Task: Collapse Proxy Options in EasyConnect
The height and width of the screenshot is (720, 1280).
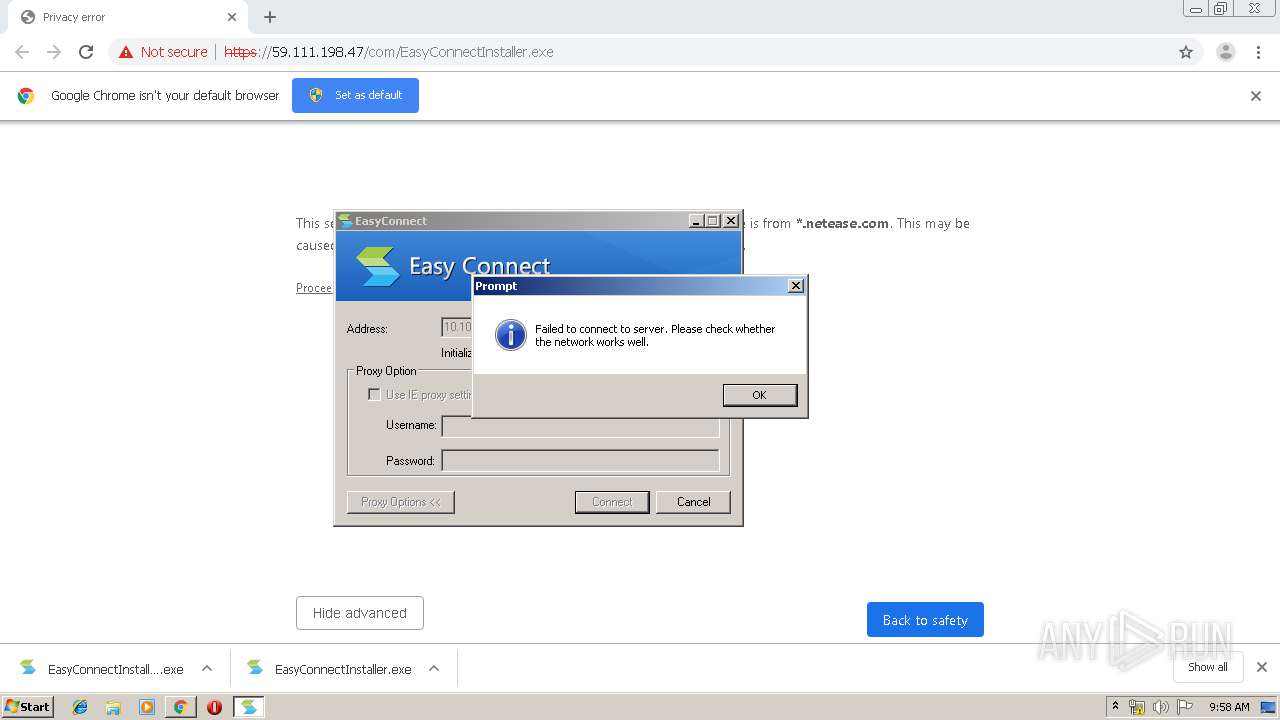Action: pos(401,502)
